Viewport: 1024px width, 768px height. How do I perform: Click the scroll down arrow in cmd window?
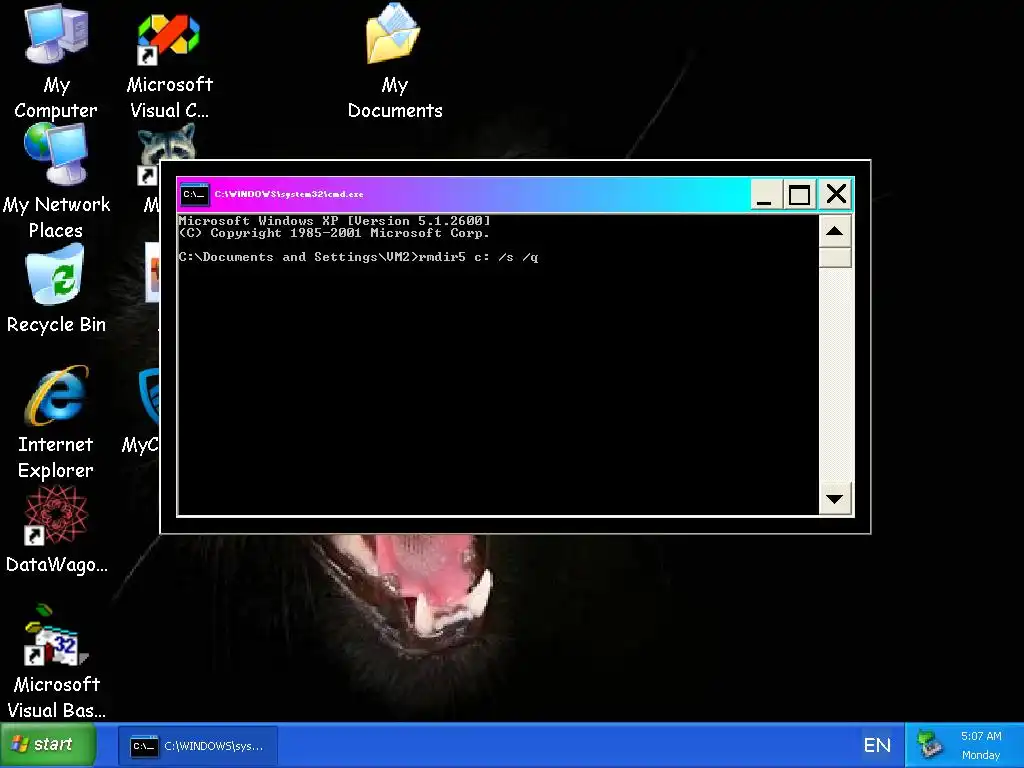(x=835, y=499)
